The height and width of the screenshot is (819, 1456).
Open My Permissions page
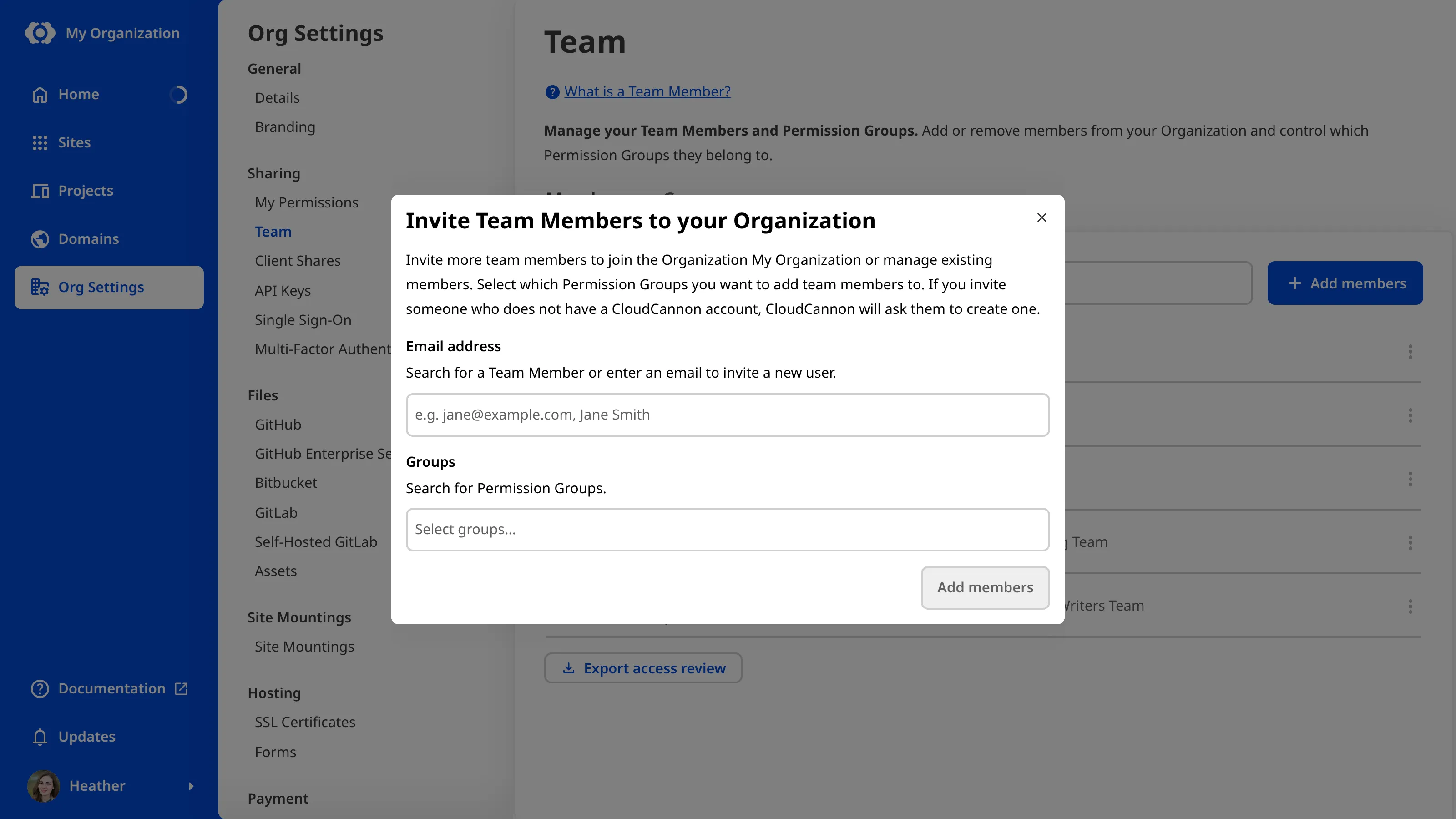click(306, 202)
